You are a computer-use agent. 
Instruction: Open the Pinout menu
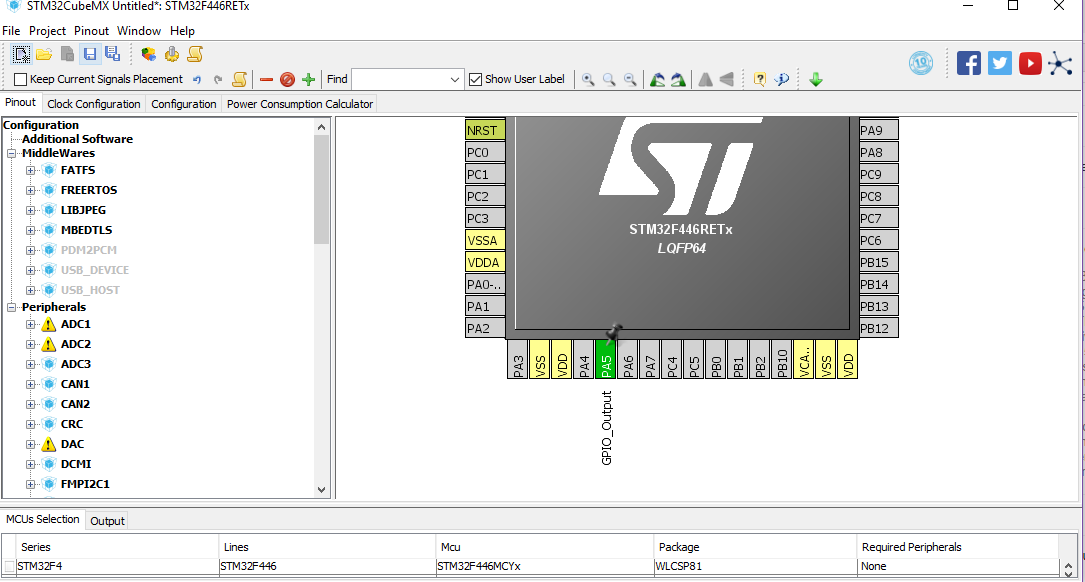click(91, 30)
